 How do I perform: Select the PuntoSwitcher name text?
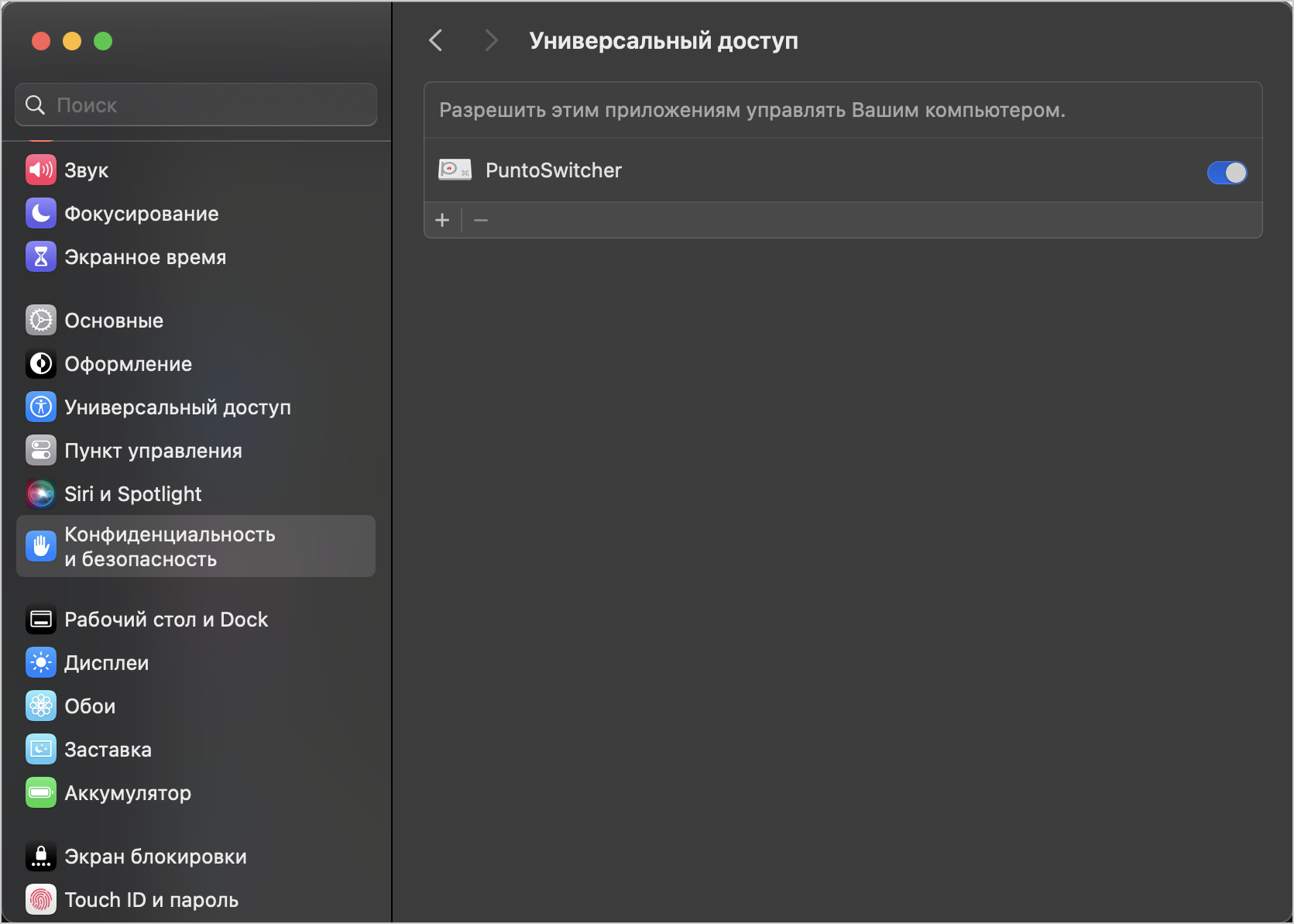click(554, 170)
